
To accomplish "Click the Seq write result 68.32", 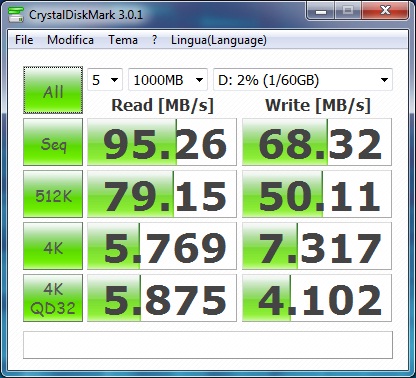I will coord(317,142).
